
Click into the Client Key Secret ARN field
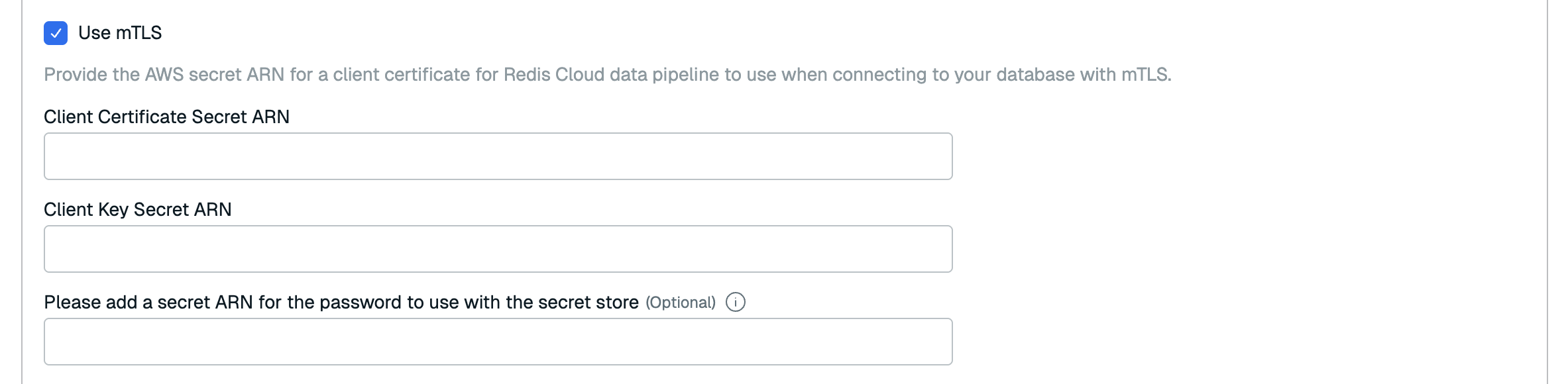[x=498, y=249]
